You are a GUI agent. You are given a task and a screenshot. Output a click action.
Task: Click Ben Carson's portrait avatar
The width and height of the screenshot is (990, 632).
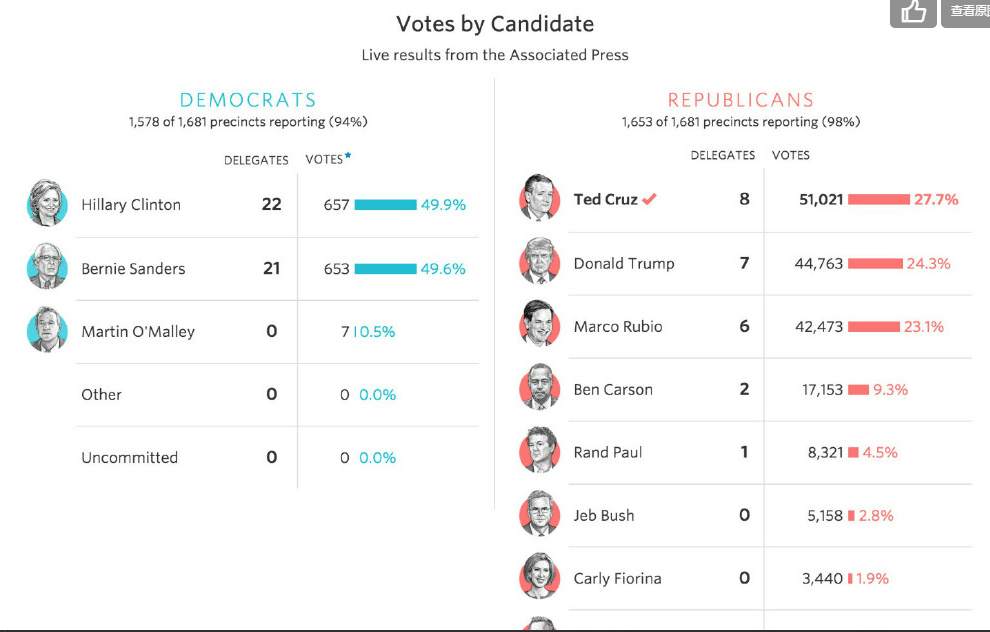540,388
